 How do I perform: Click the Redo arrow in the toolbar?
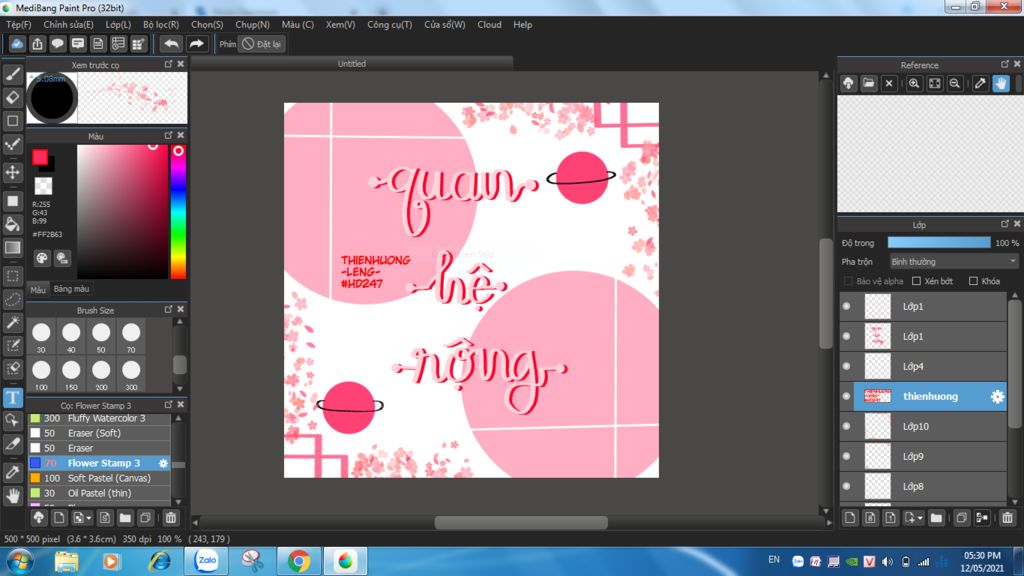(196, 44)
